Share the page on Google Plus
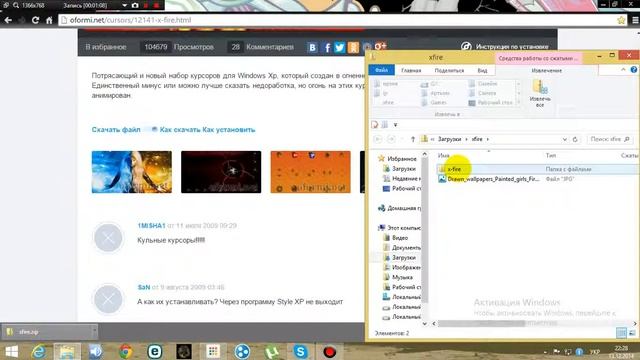Image resolution: width=640 pixels, height=360 pixels. [x=380, y=46]
